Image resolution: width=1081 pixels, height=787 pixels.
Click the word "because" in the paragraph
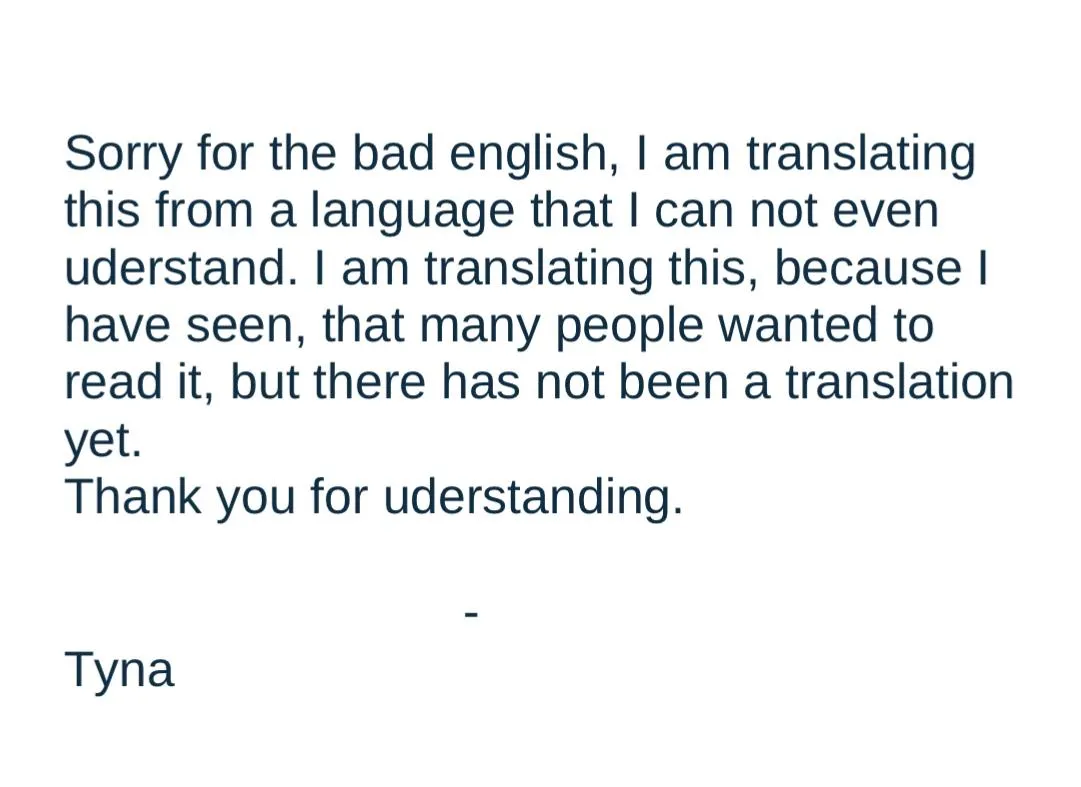(868, 267)
